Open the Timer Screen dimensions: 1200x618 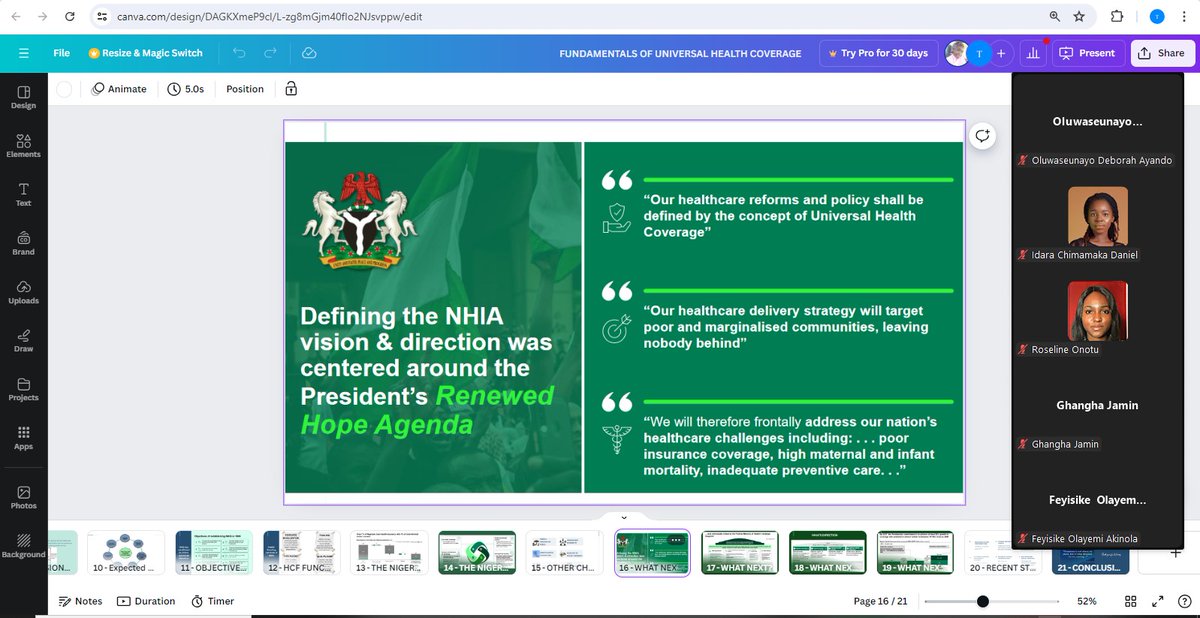coord(212,601)
